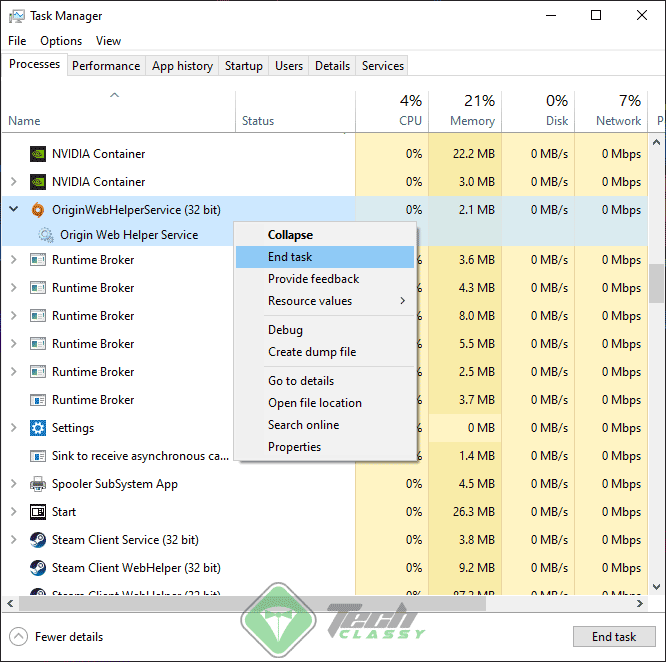This screenshot has height=662, width=666.
Task: Select Collapse in the context menu
Action: pos(325,235)
